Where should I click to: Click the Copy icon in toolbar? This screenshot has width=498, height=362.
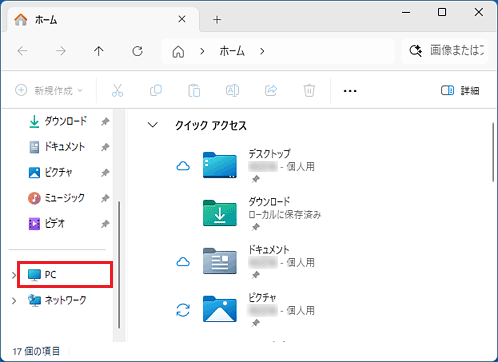[156, 90]
